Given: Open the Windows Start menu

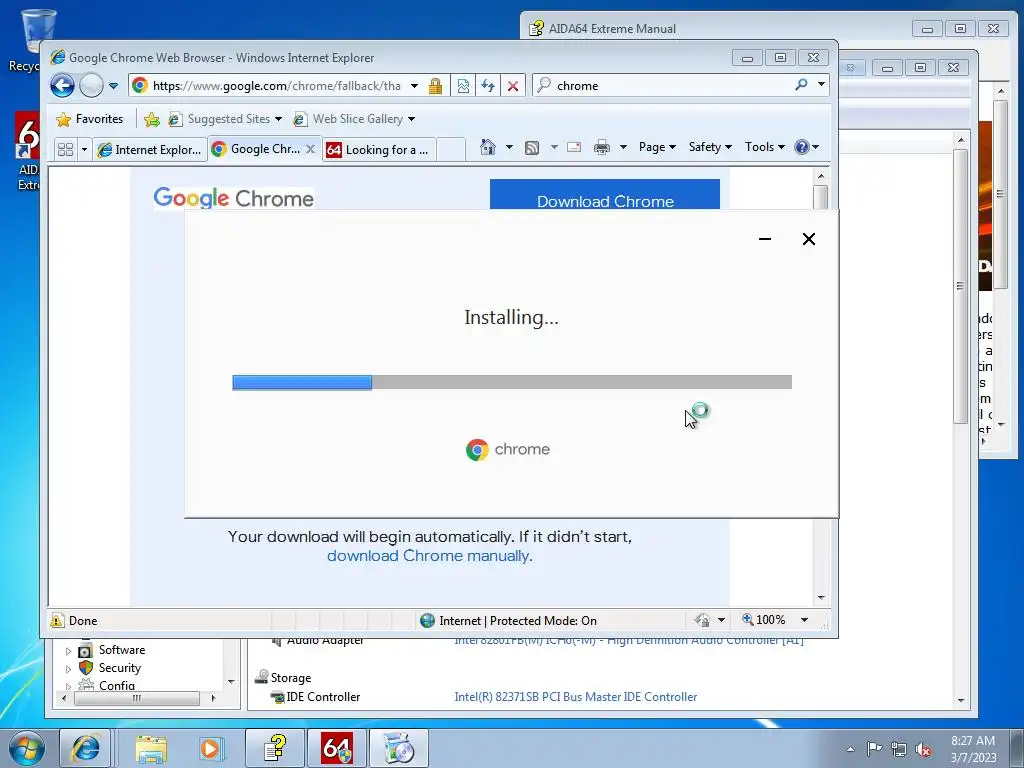Looking at the screenshot, I should point(26,748).
